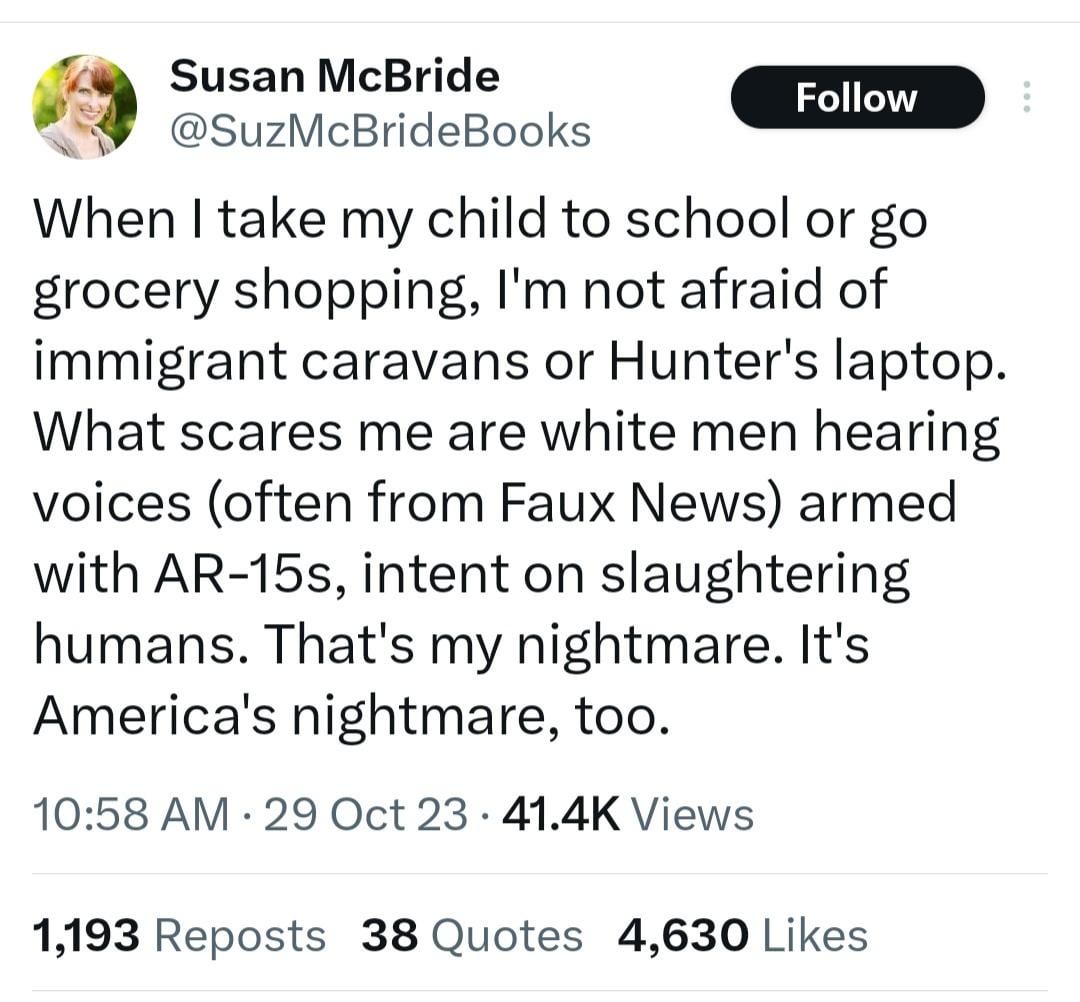Open the 38 Quotes list
Viewport: 1080px width, 1002px height.
pyautogui.click(x=472, y=936)
